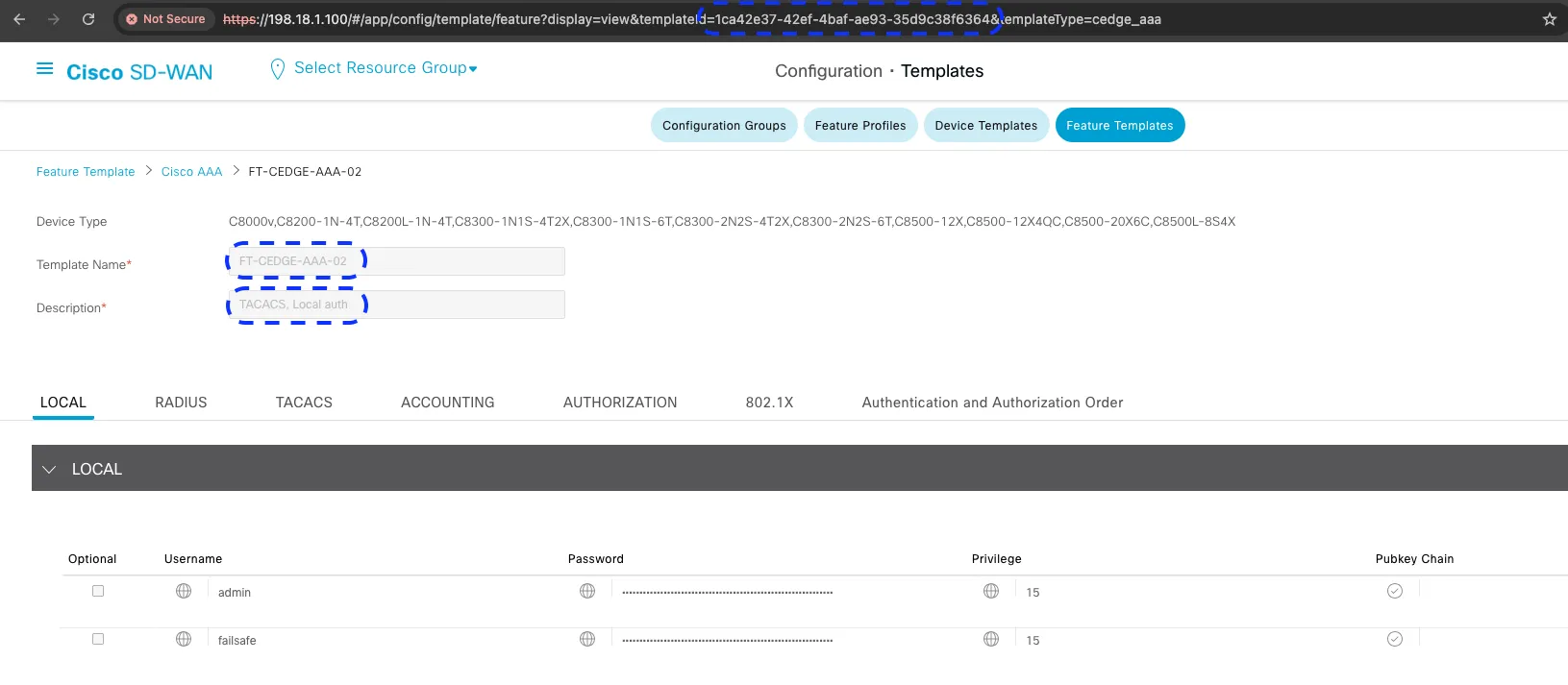The width and height of the screenshot is (1568, 685).
Task: Click the failsafe password field
Action: (x=727, y=641)
